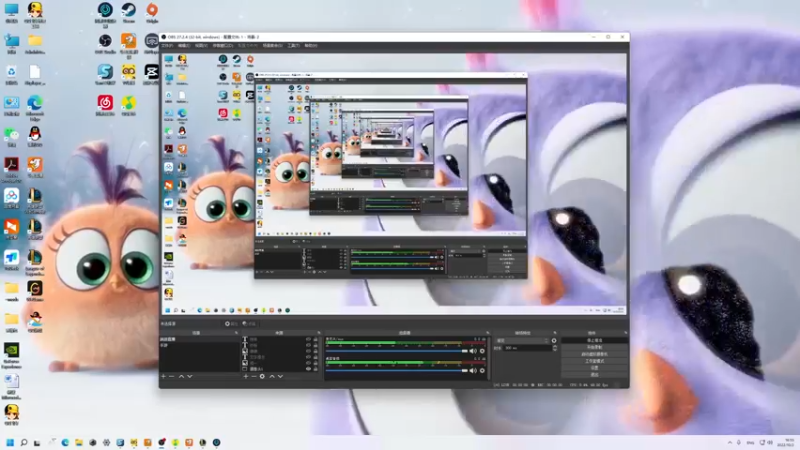Image resolution: width=800 pixels, height=450 pixels.
Task: Undock the Sources panel with its header icon
Action: (319, 333)
